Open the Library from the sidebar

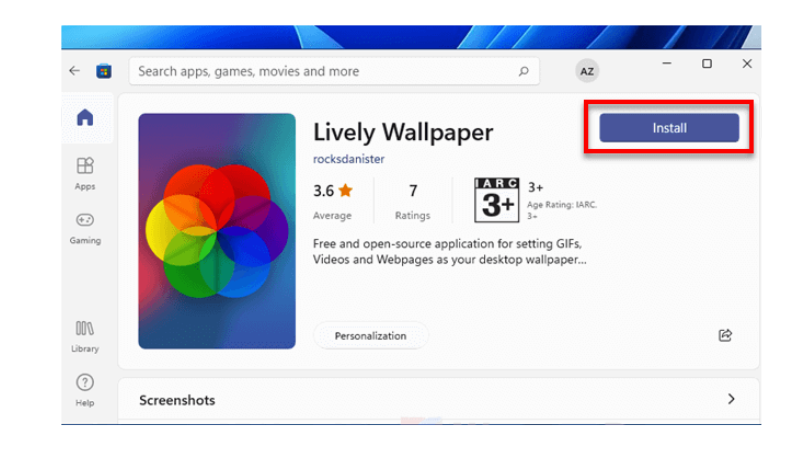coord(85,334)
